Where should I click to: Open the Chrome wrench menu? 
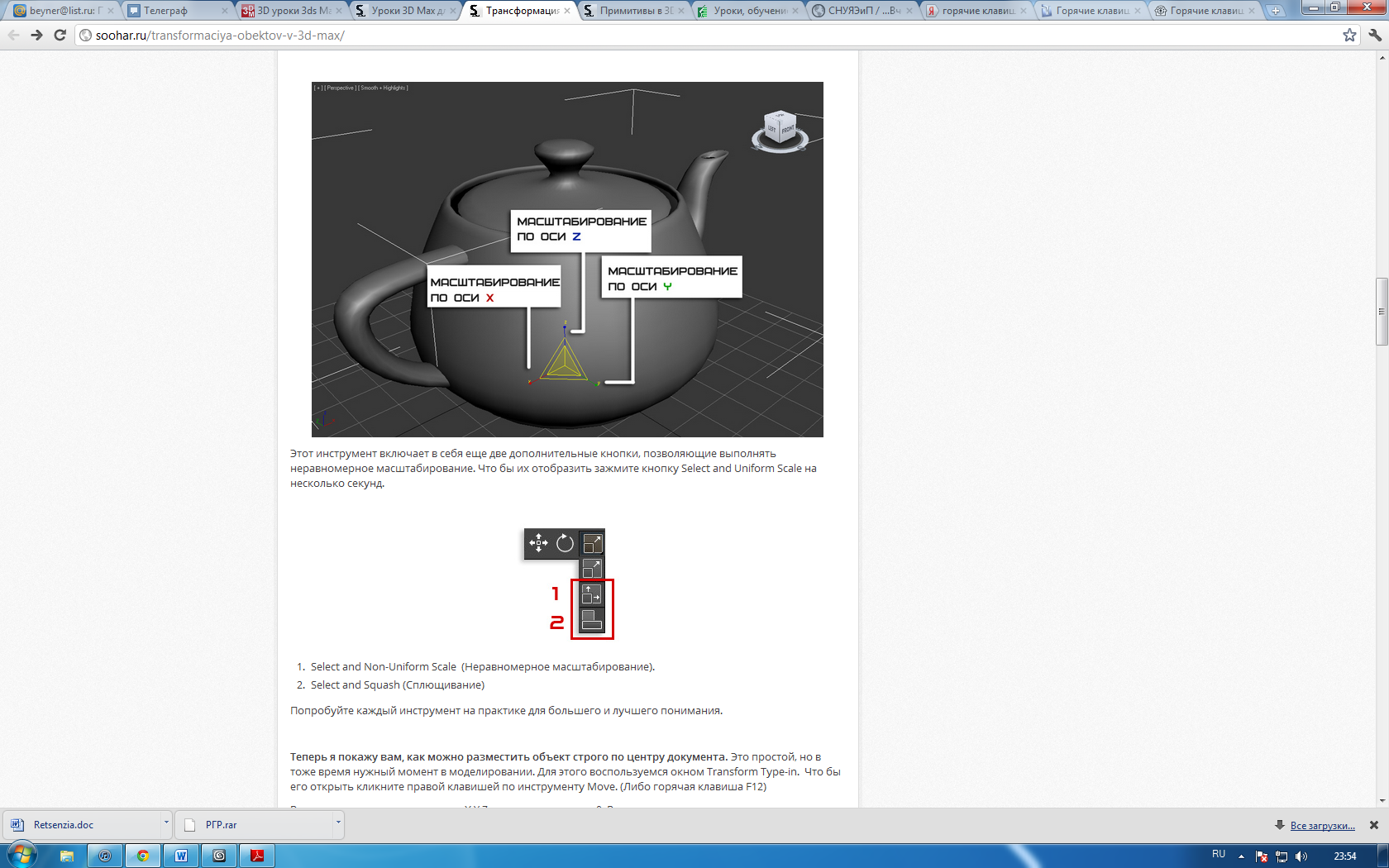tap(1374, 35)
